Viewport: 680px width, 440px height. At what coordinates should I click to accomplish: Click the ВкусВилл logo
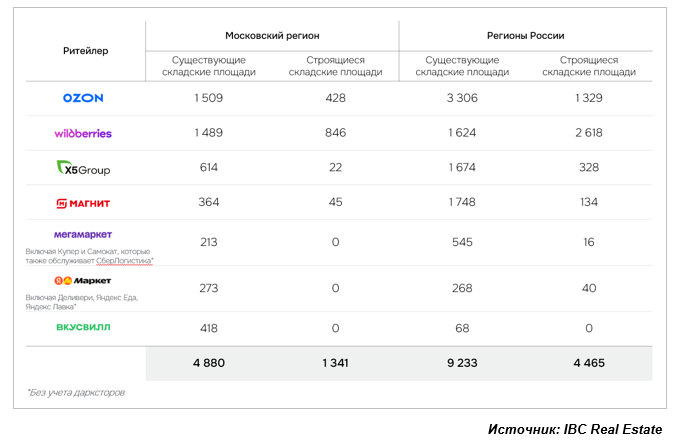83,327
